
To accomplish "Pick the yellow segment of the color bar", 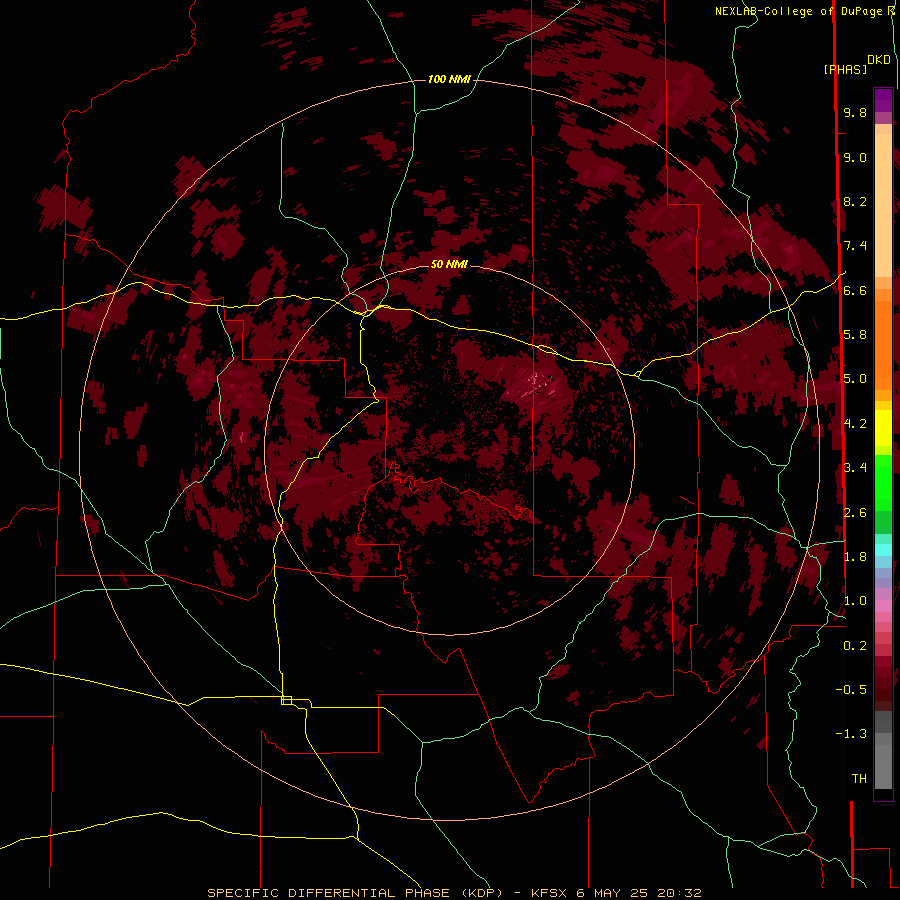I will 883,428.
